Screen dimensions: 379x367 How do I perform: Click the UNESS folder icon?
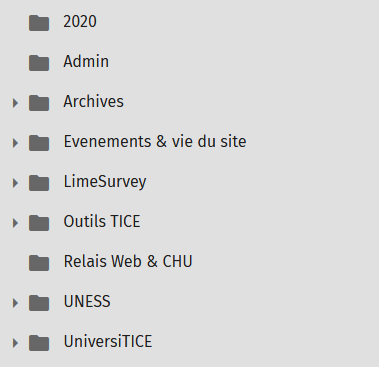click(x=39, y=303)
